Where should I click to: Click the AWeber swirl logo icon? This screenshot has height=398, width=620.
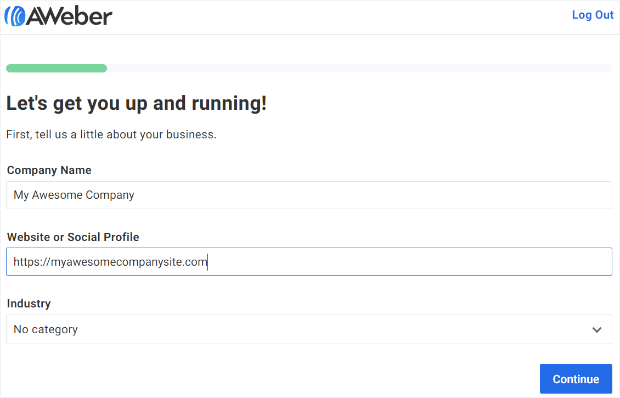[15, 16]
